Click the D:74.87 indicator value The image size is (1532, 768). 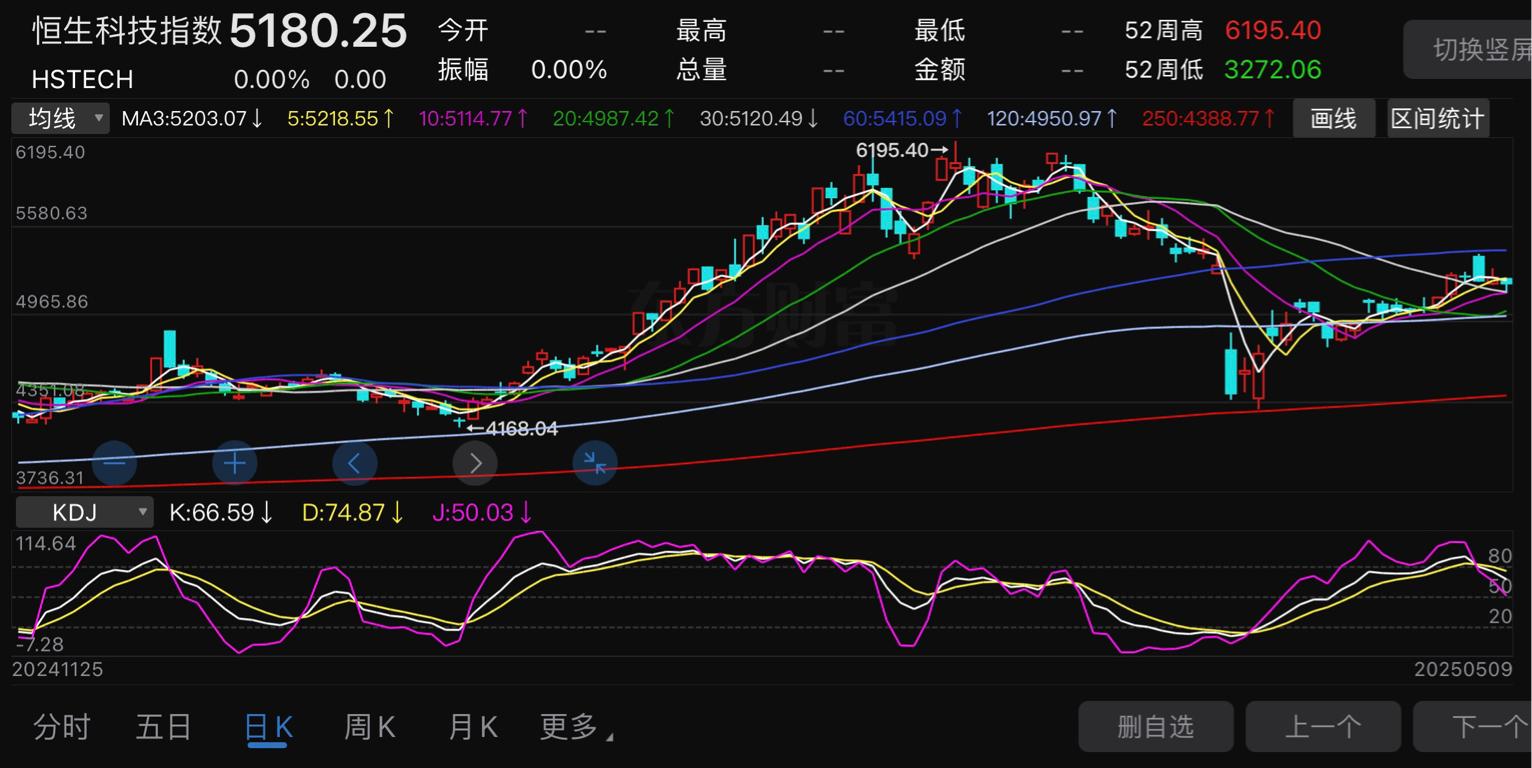353,513
